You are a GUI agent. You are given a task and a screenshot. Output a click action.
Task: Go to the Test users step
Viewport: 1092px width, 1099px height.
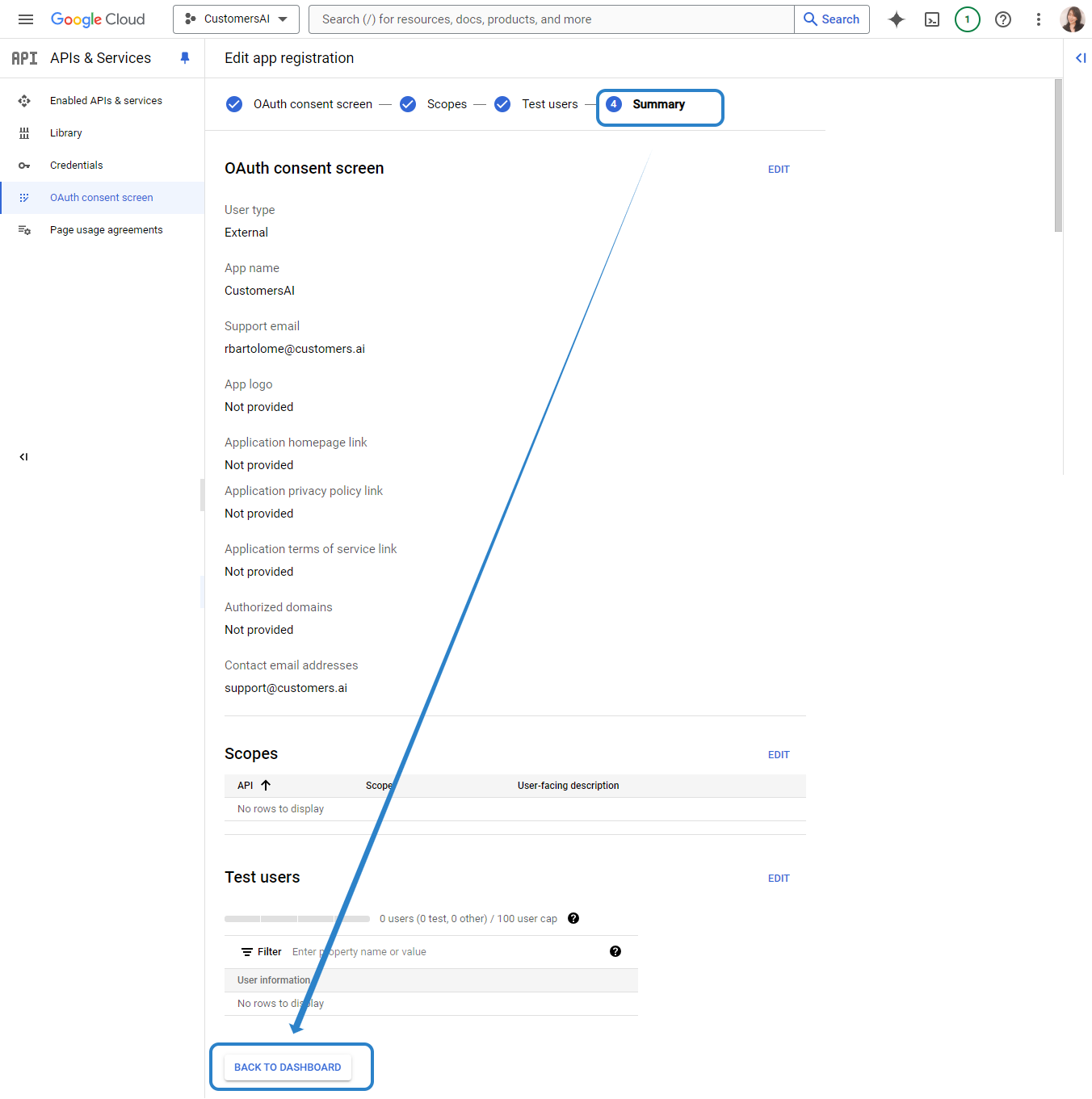point(550,104)
